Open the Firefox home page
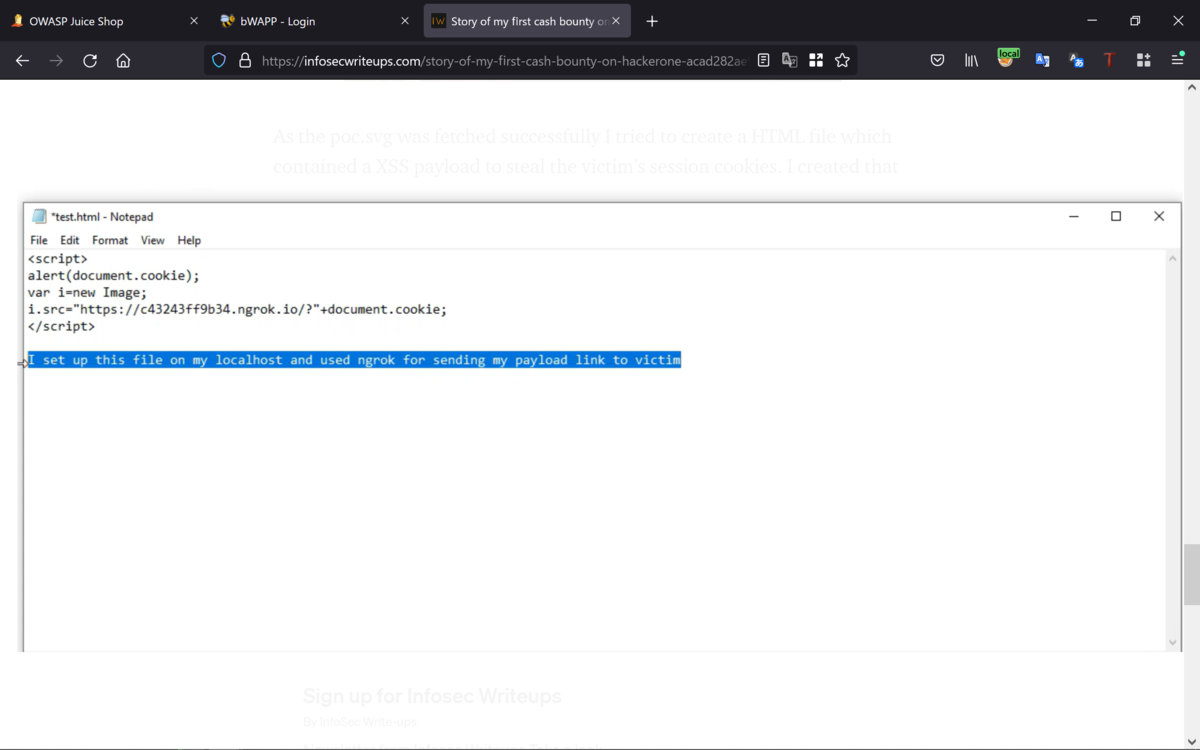This screenshot has height=750, width=1200. pos(123,61)
